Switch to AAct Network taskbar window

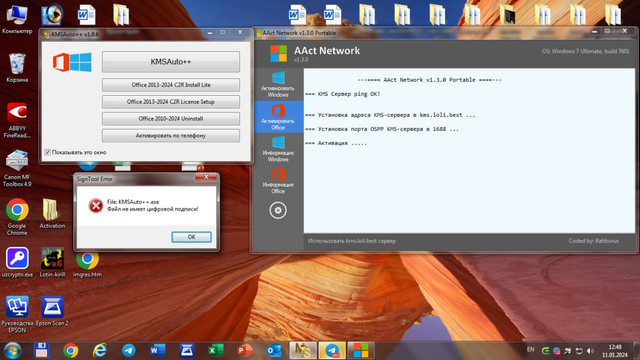(361, 351)
